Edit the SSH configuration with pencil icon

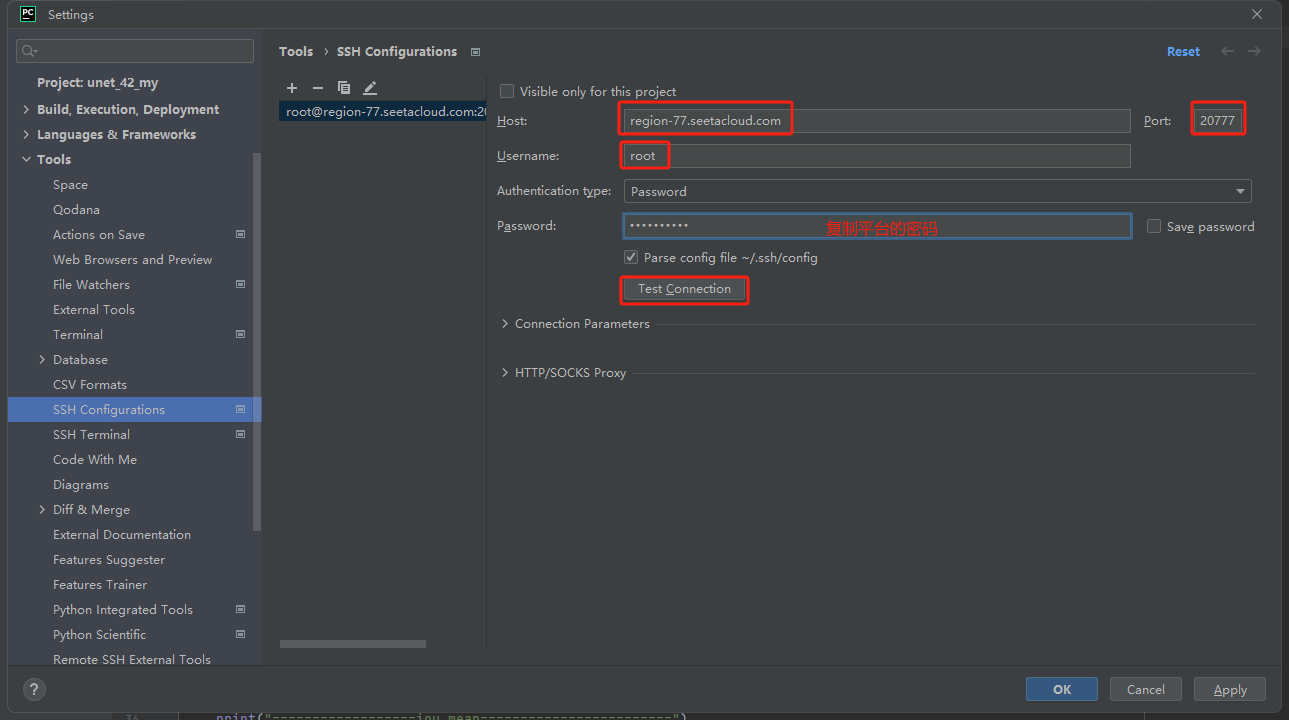point(370,88)
